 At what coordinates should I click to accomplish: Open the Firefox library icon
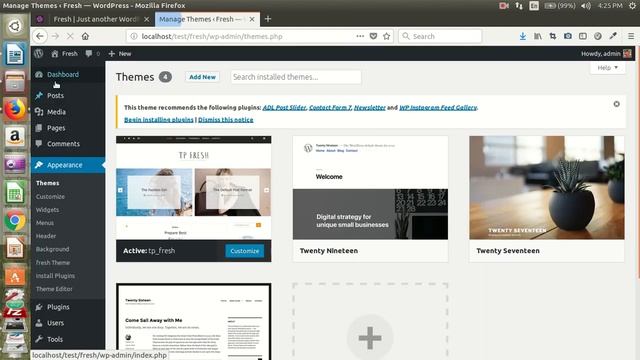pyautogui.click(x=538, y=36)
